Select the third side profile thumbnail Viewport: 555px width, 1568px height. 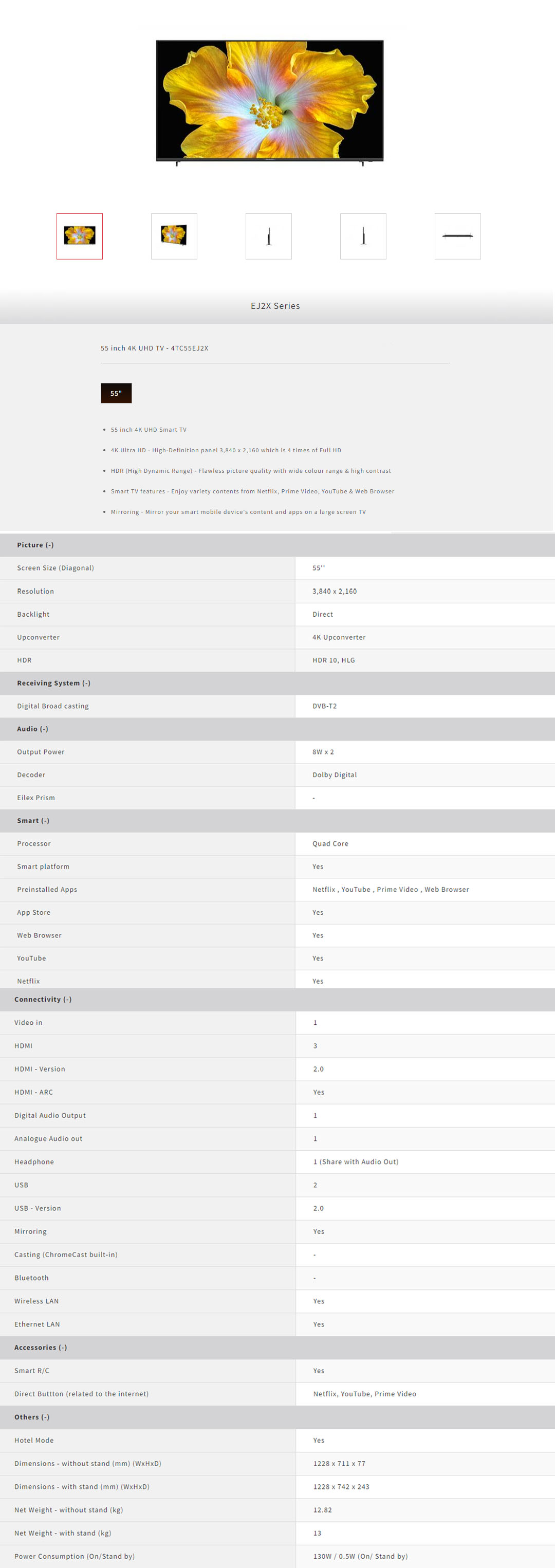click(268, 236)
